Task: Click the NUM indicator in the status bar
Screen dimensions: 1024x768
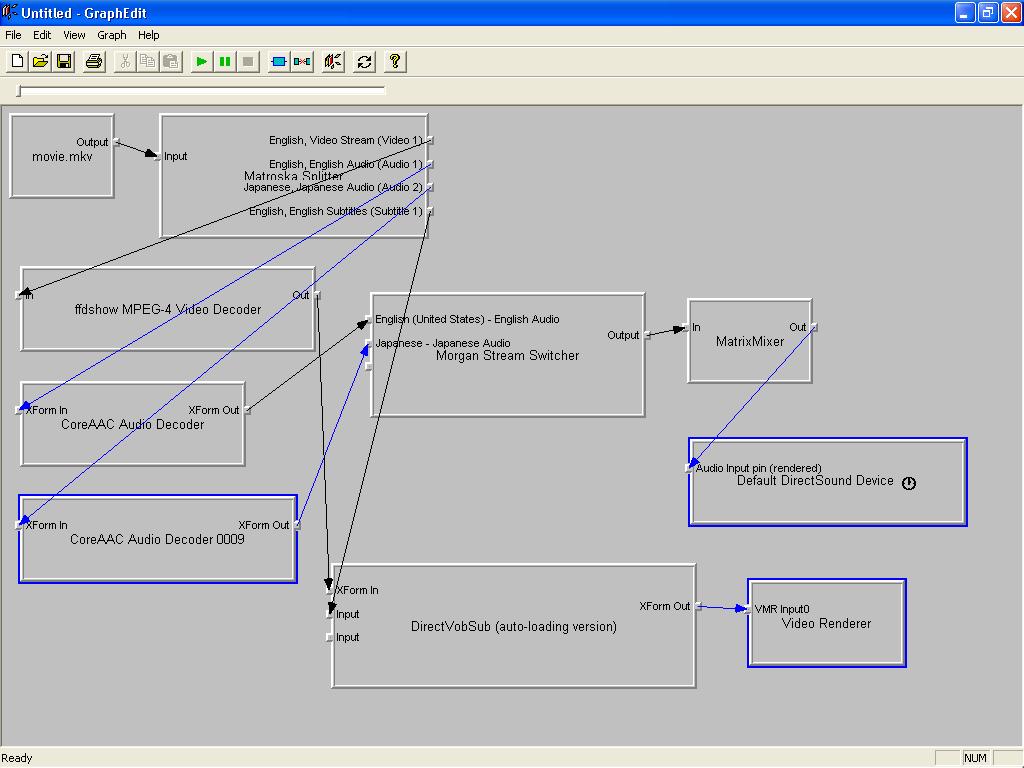Action: point(975,758)
